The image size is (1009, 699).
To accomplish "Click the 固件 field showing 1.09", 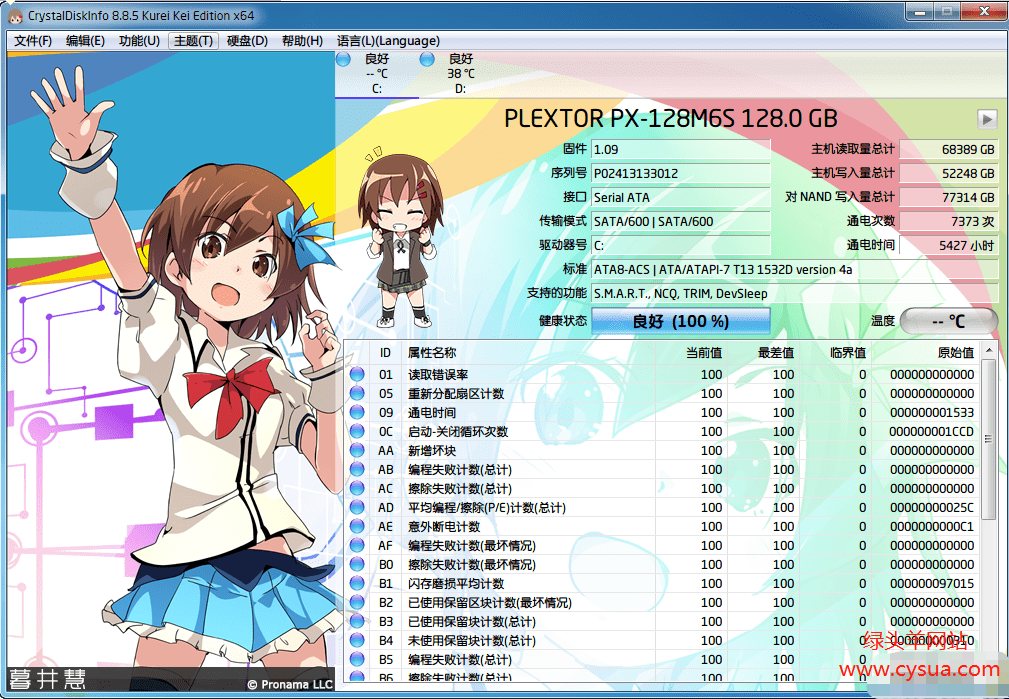I will [681, 149].
